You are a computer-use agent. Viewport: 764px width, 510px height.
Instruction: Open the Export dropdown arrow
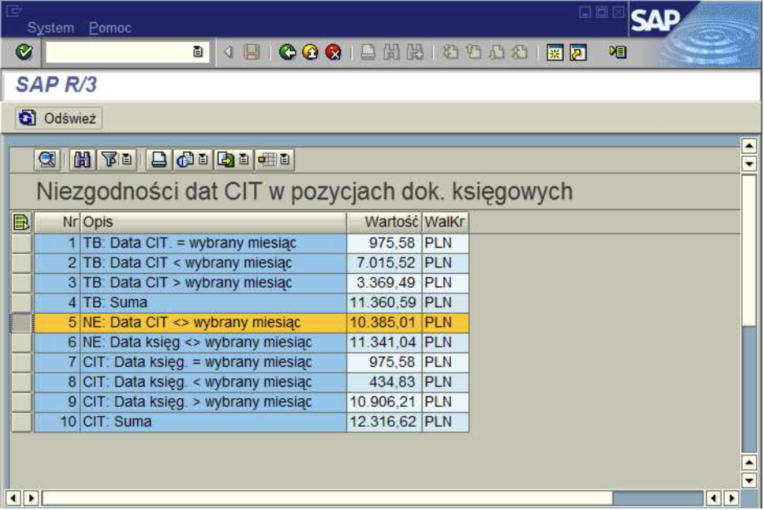(244, 160)
